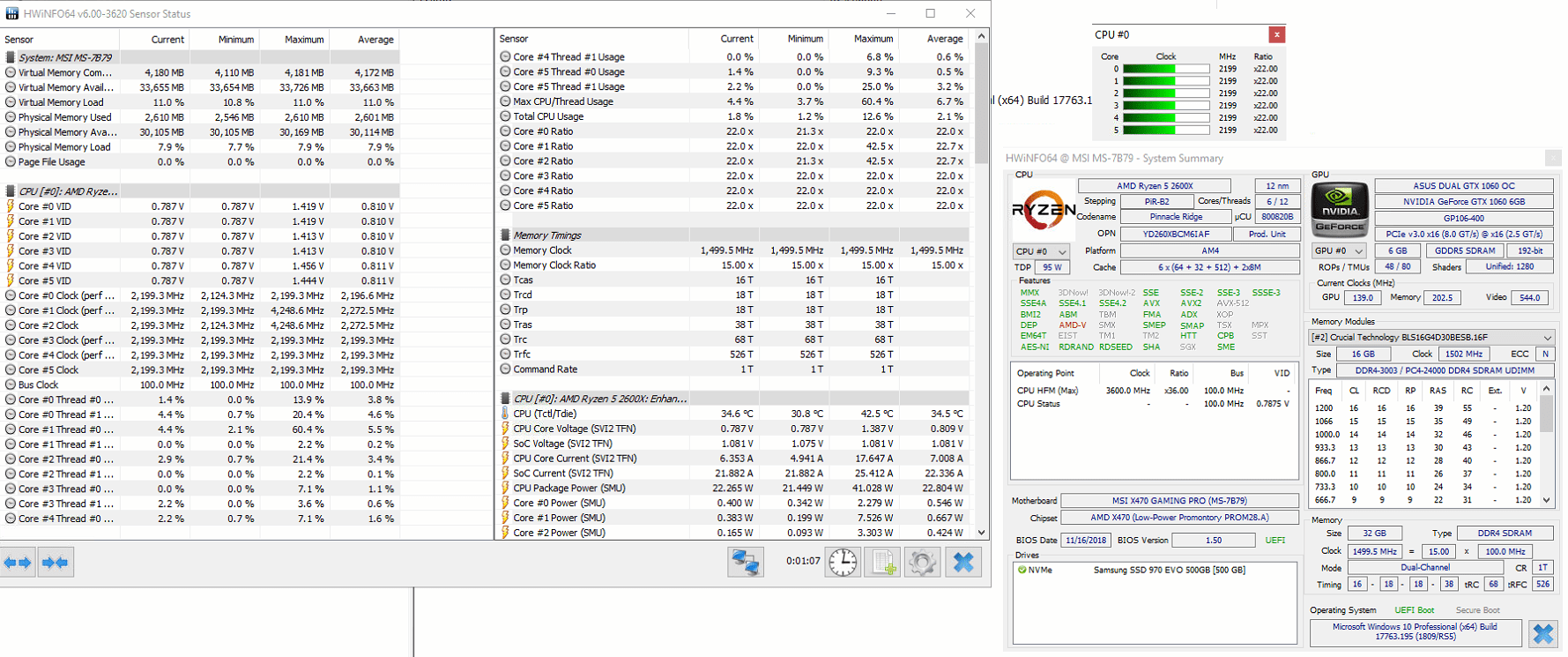Image resolution: width=1568 pixels, height=657 pixels.
Task: Select the SoC Current (SVI2 TFN) row
Action: pyautogui.click(x=733, y=474)
